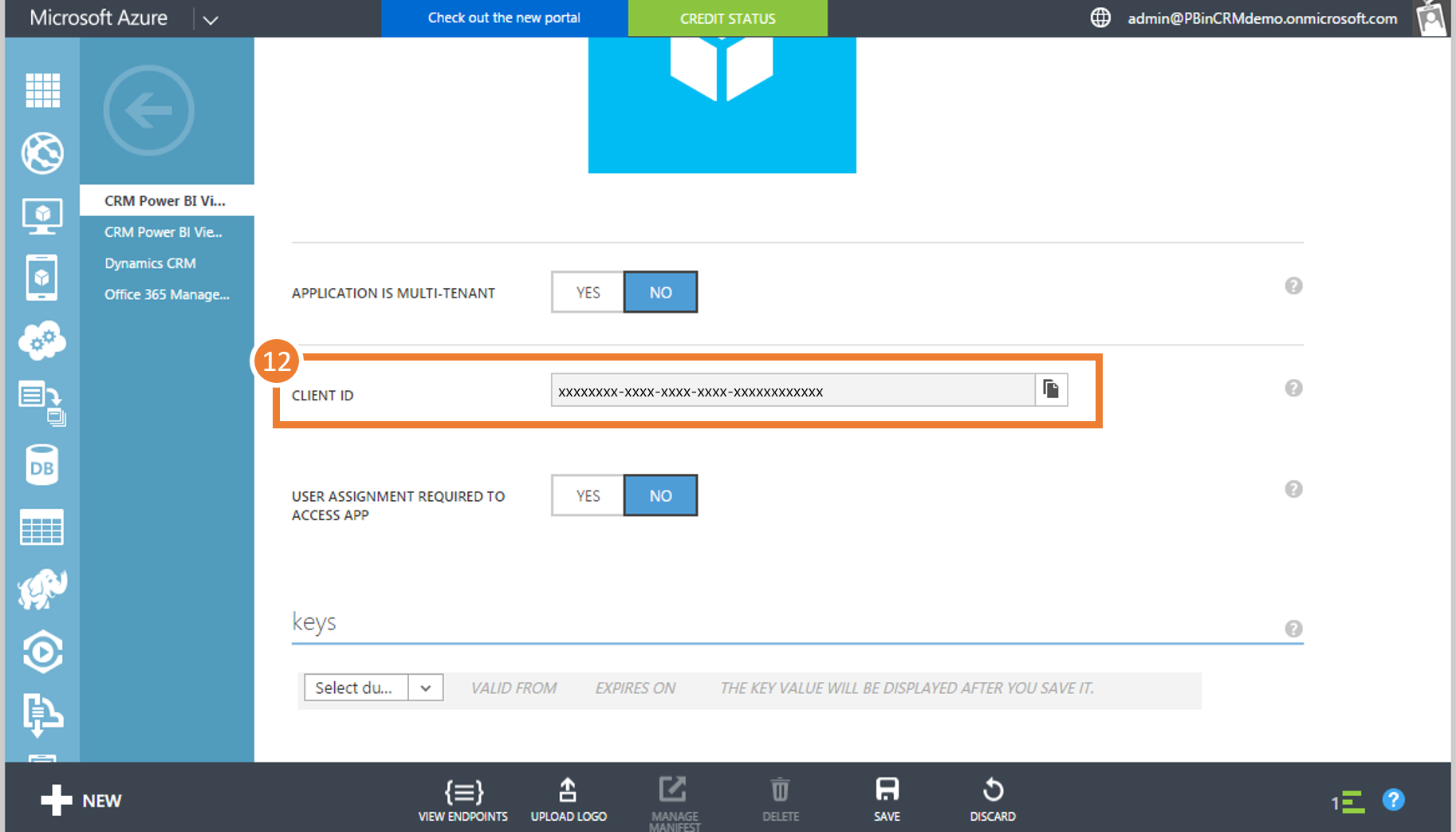
Task: Open the Credit Status banner
Action: click(x=727, y=18)
